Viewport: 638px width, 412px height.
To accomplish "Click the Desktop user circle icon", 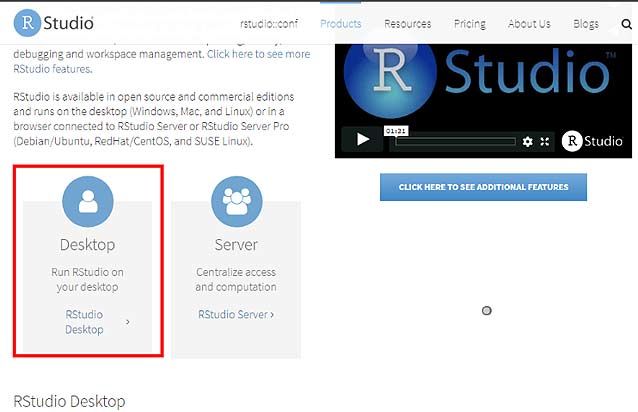I will point(87,201).
